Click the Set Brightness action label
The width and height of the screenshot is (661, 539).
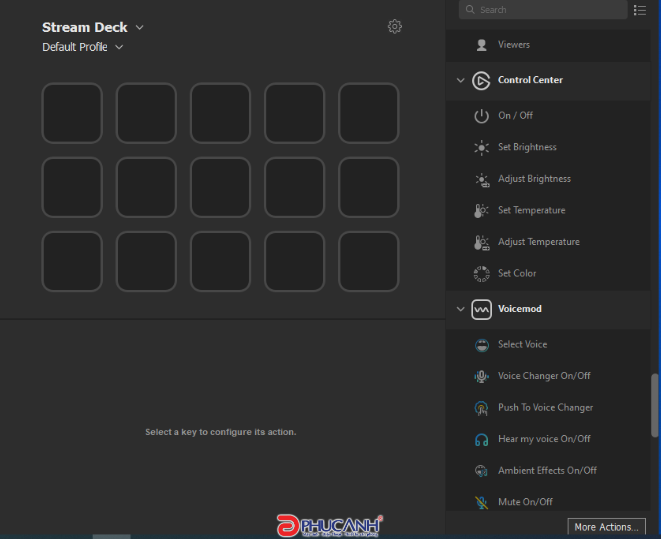pos(527,147)
